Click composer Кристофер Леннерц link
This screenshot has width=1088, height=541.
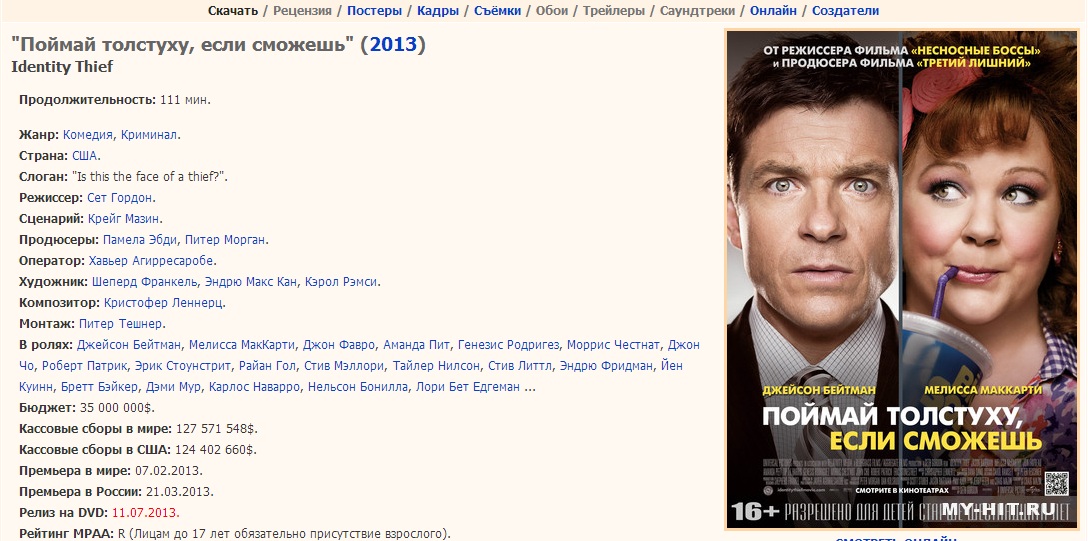point(163,302)
